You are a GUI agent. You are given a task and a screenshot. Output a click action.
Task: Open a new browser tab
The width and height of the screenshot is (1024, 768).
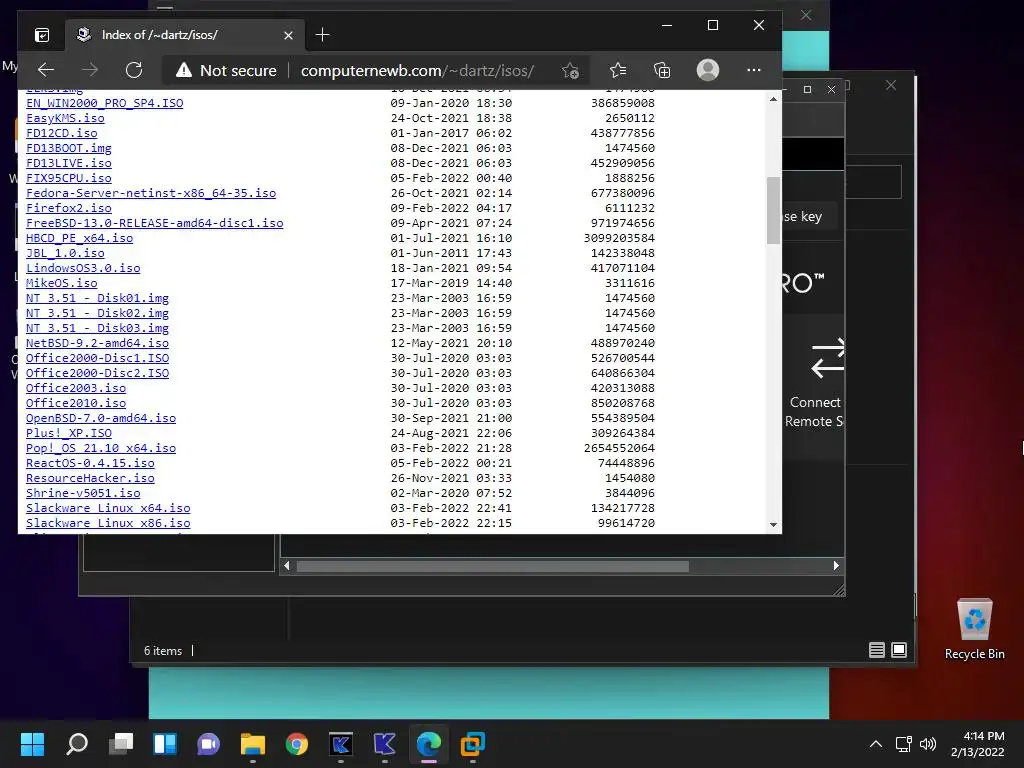(322, 35)
